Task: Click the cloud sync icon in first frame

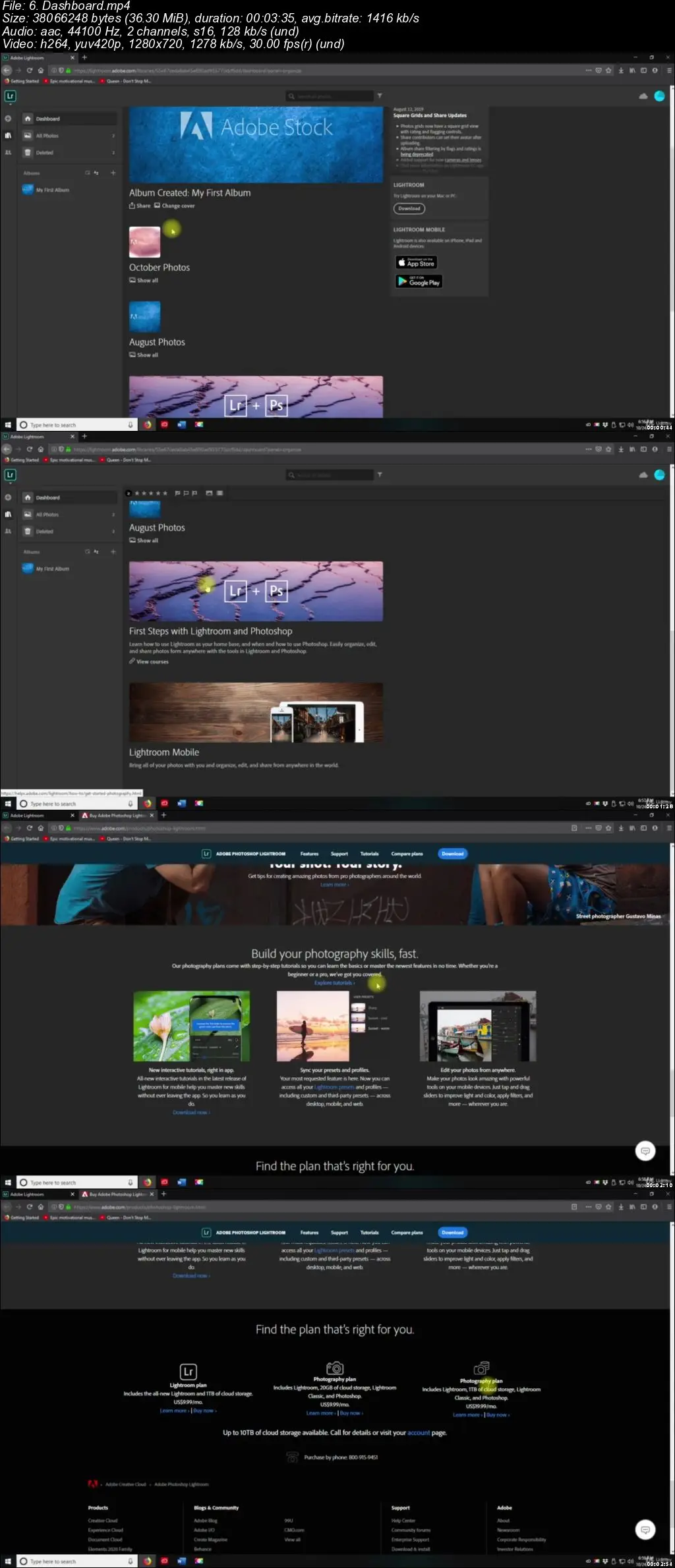Action: coord(643,96)
